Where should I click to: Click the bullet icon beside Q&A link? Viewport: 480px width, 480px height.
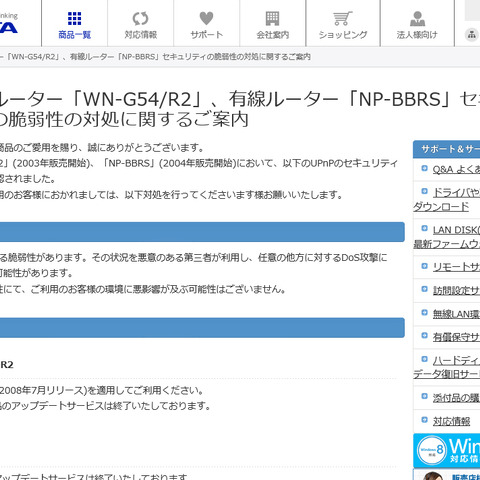[424, 168]
